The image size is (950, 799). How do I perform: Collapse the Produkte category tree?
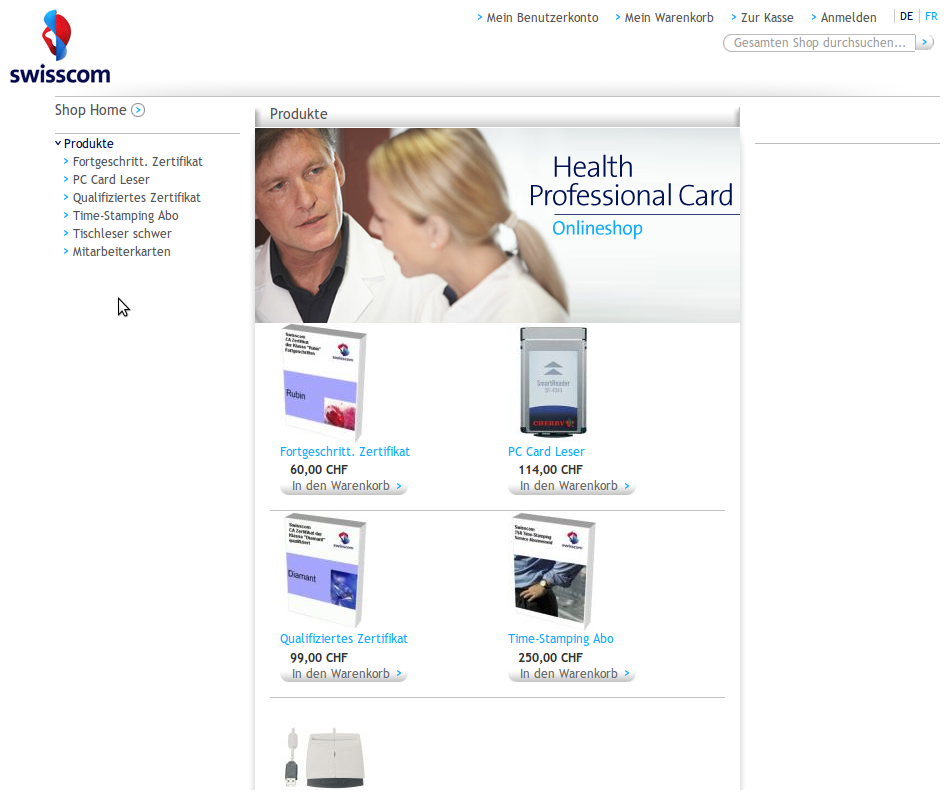(x=58, y=144)
